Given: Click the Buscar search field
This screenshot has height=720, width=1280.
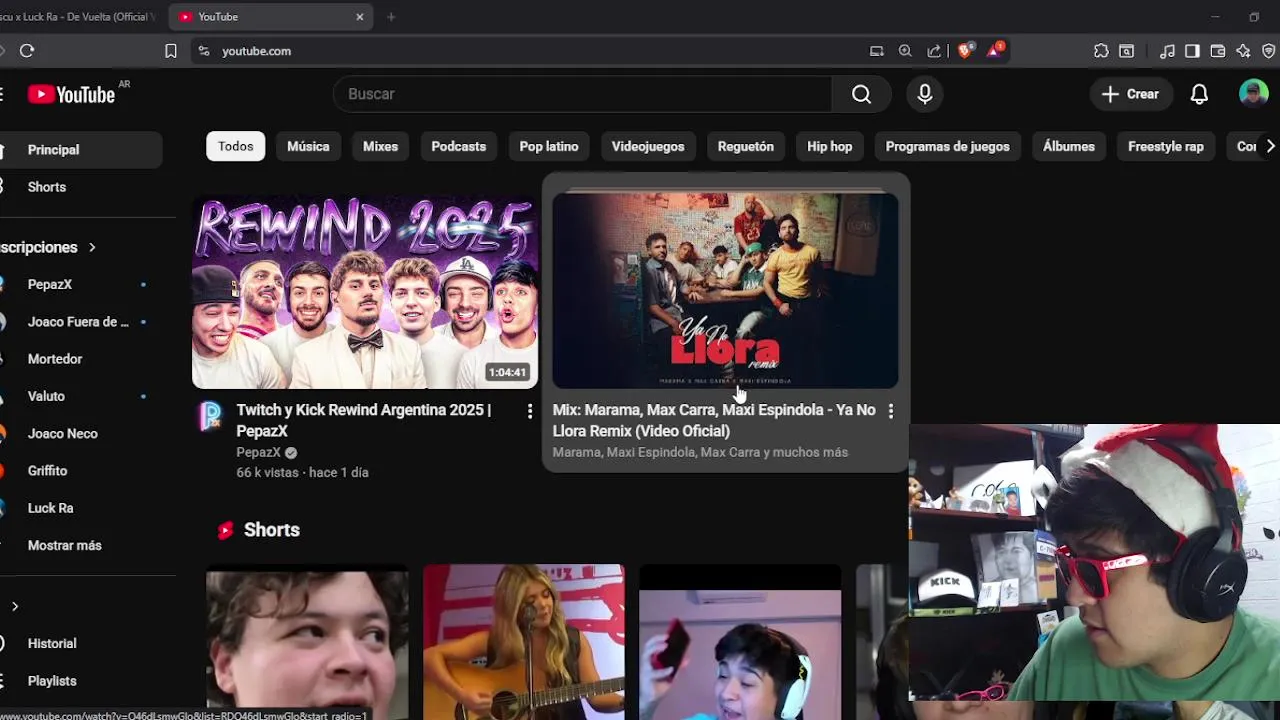Looking at the screenshot, I should (582, 94).
